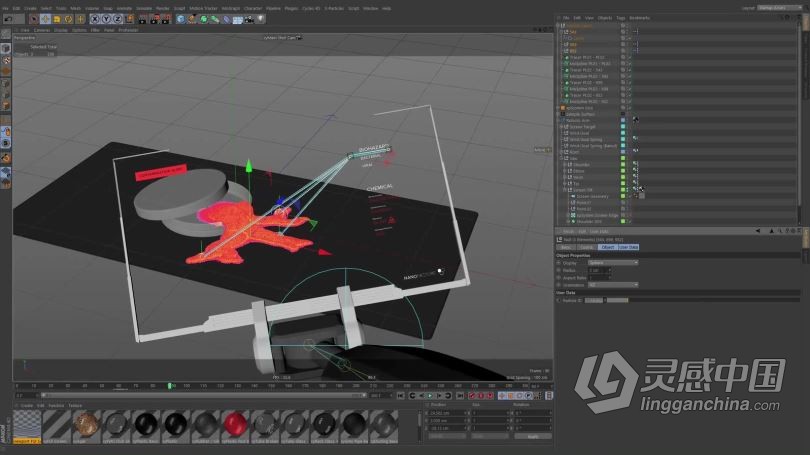
Task: Collapse the Screen Tilt hierarchy
Action: (x=565, y=190)
